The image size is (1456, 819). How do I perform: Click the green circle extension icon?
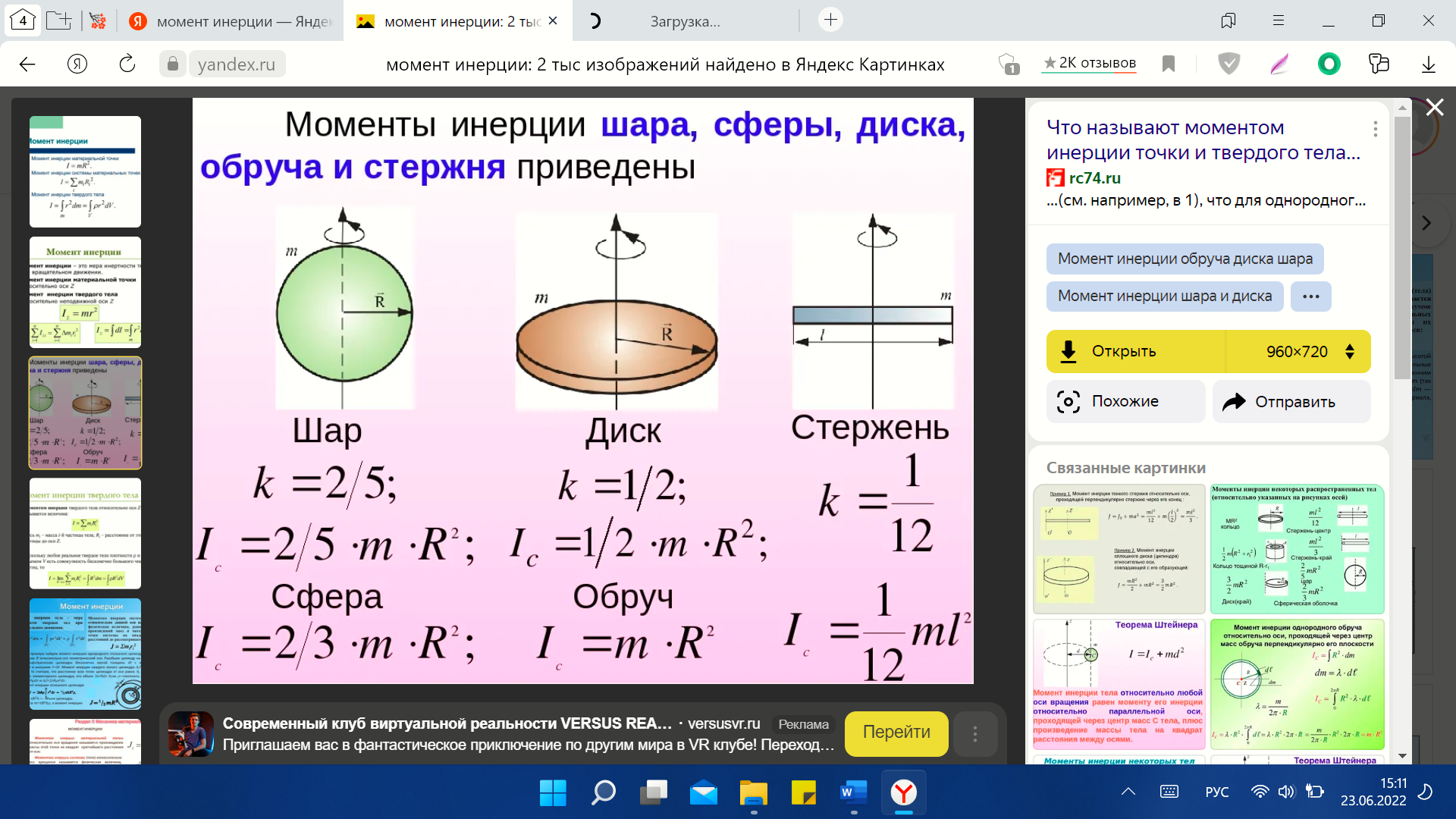[x=1329, y=64]
